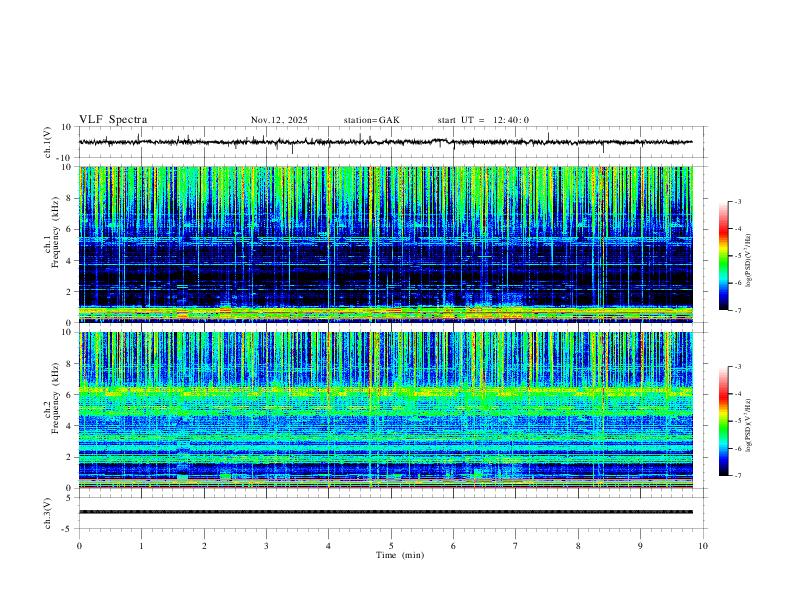Click the ch.1 voltage waveform trace
792x612 pixels.
(385, 142)
